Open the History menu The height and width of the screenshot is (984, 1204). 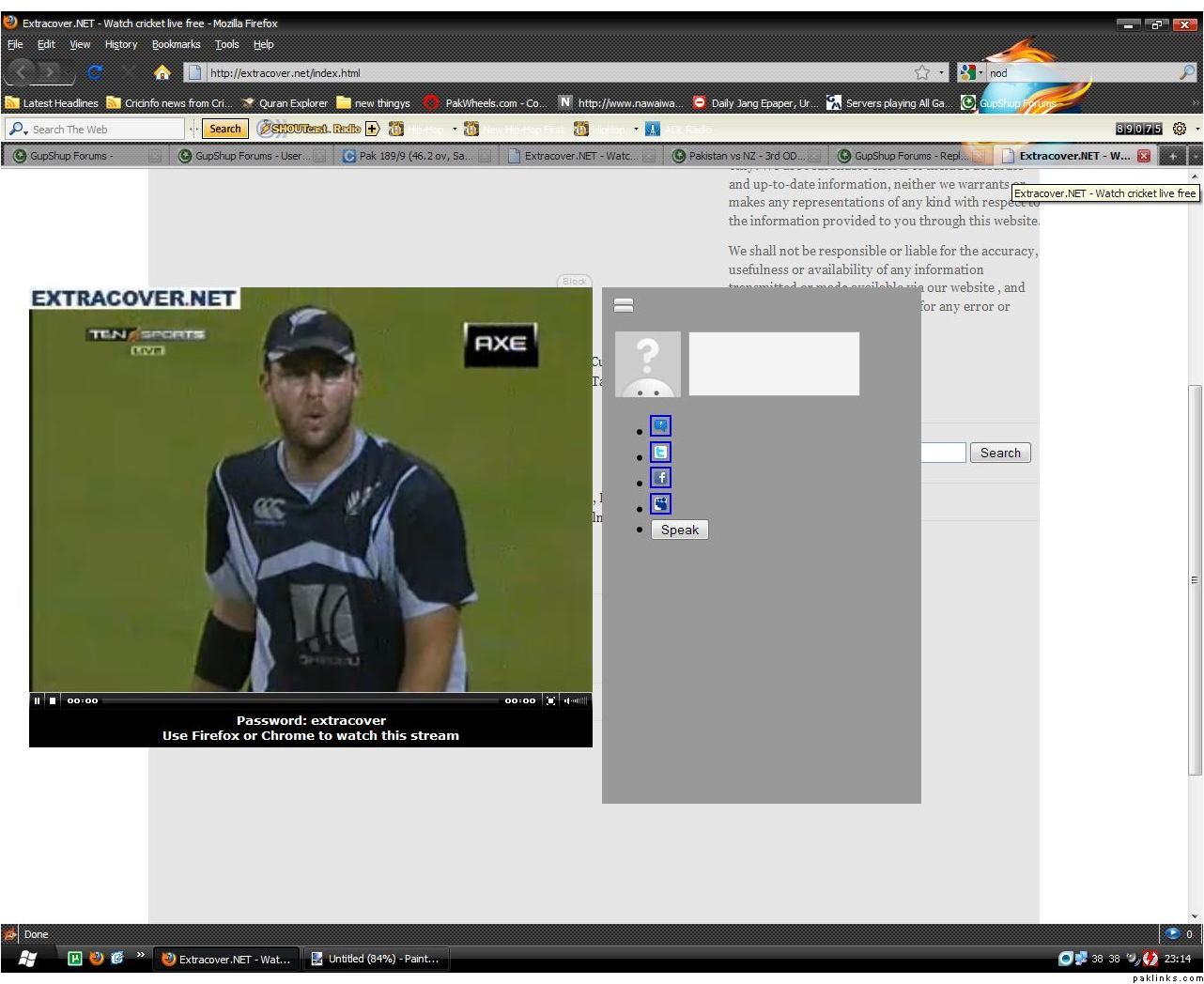point(120,44)
